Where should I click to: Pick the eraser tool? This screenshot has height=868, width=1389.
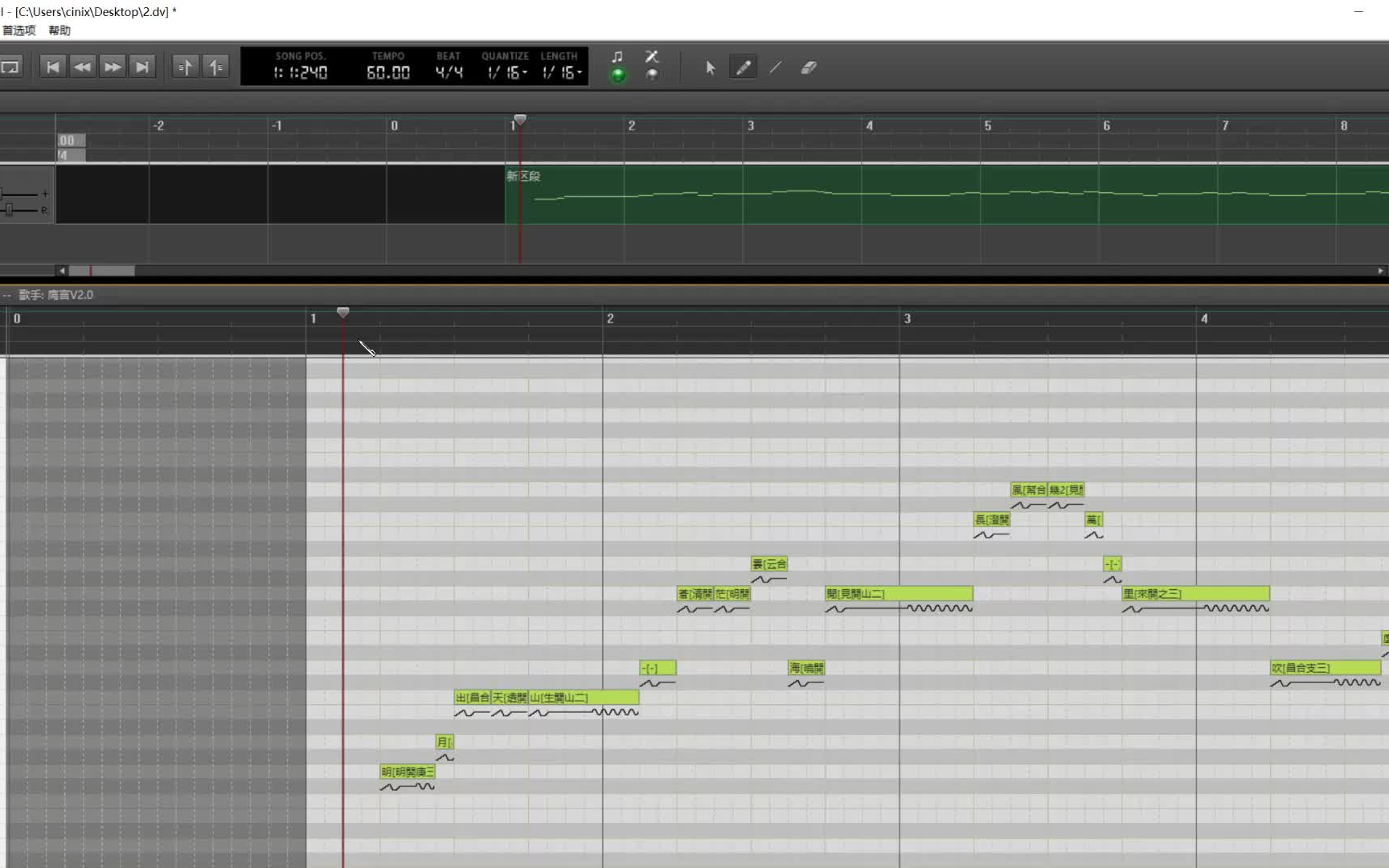(x=809, y=68)
